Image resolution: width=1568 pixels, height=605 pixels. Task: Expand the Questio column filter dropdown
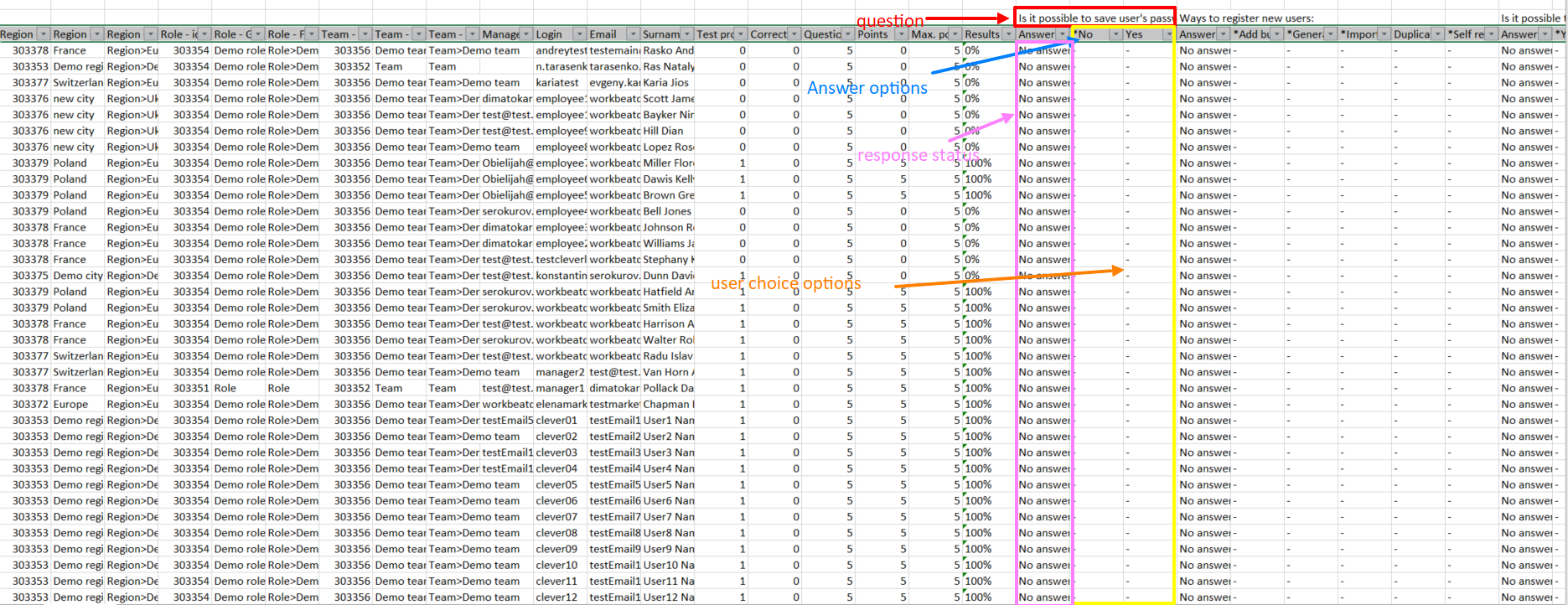click(x=847, y=34)
